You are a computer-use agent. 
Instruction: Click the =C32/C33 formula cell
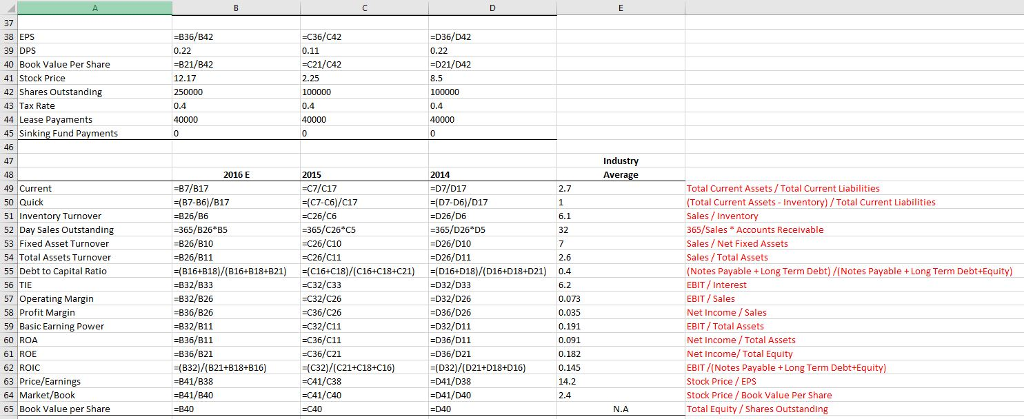364,285
